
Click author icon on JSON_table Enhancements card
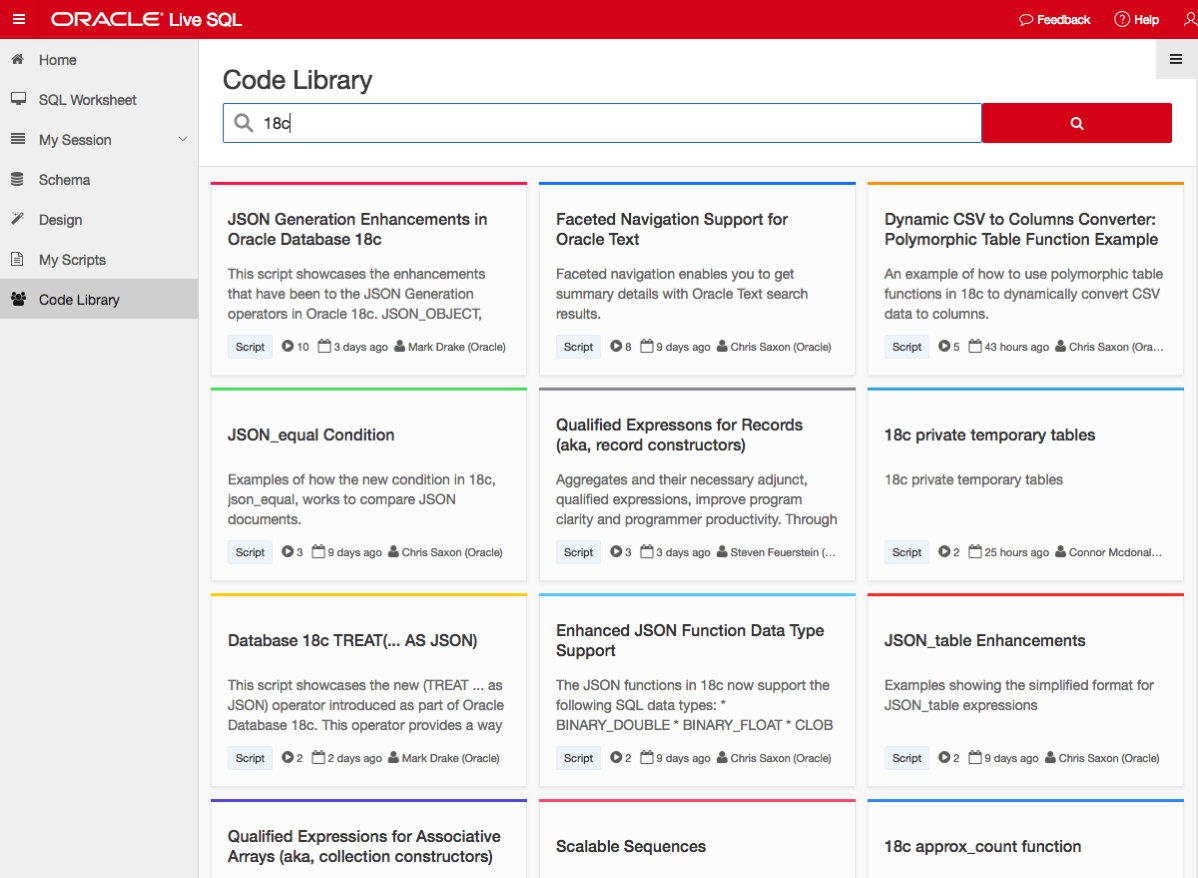(x=1051, y=757)
